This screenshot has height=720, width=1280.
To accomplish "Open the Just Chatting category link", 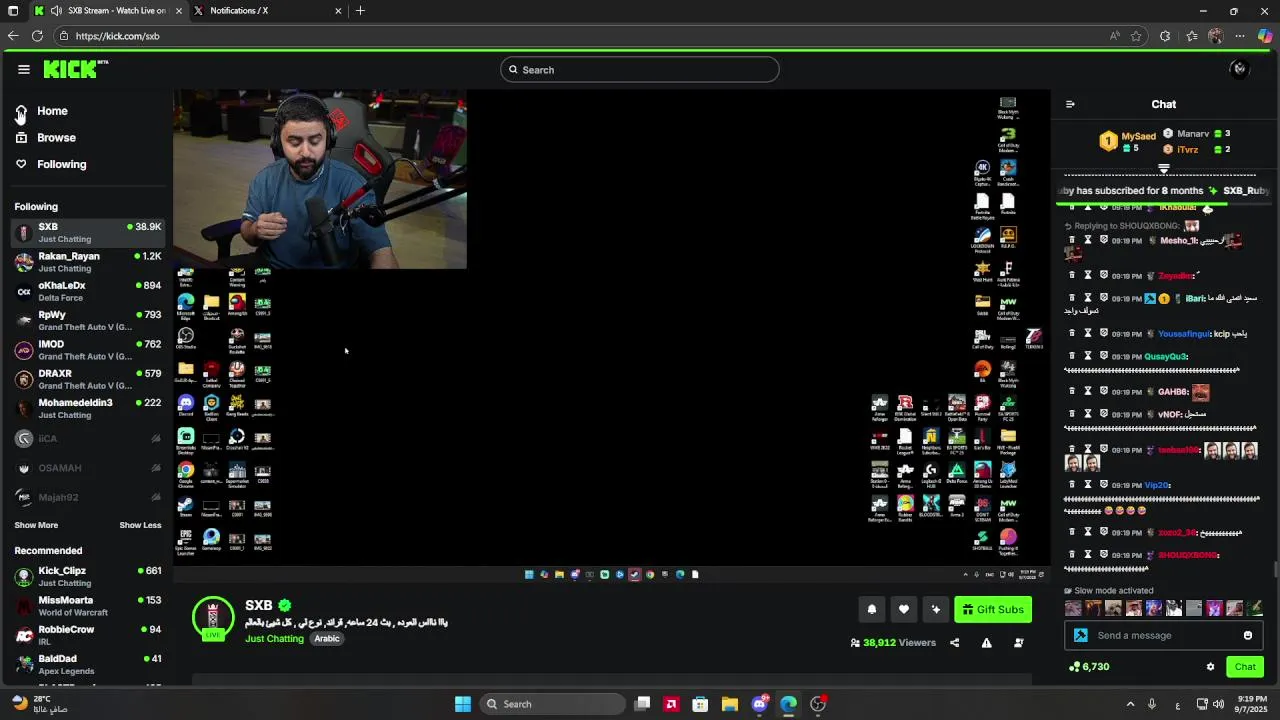I will [274, 638].
